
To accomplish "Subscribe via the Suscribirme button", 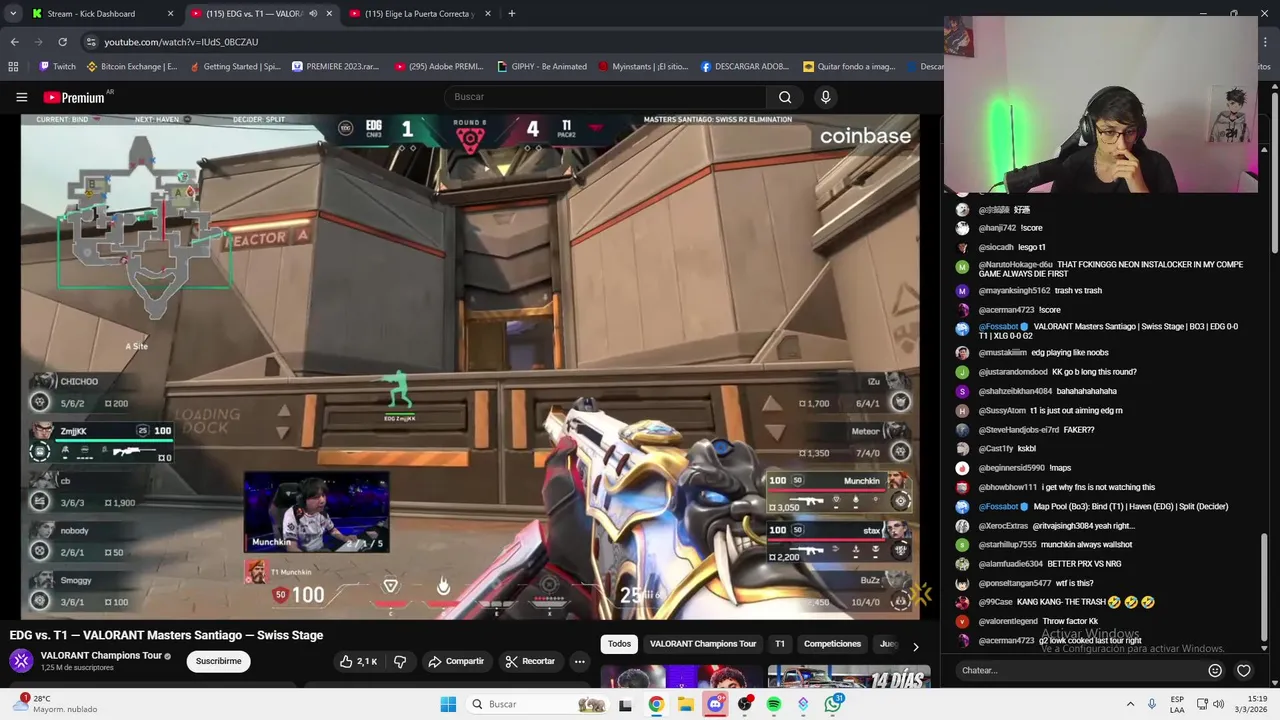I will pyautogui.click(x=218, y=661).
